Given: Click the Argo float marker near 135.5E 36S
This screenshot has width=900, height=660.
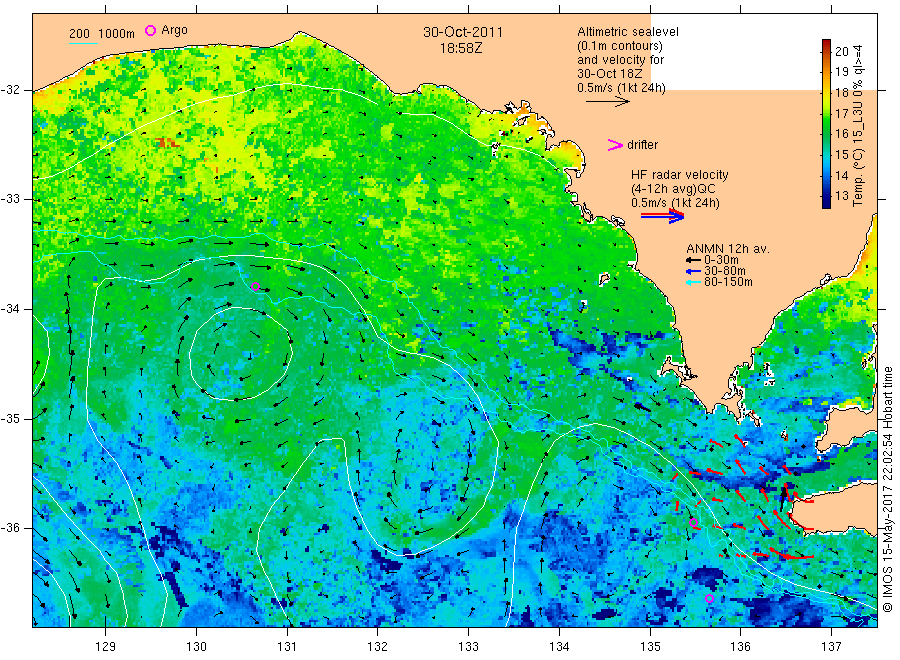Looking at the screenshot, I should click(693, 523).
